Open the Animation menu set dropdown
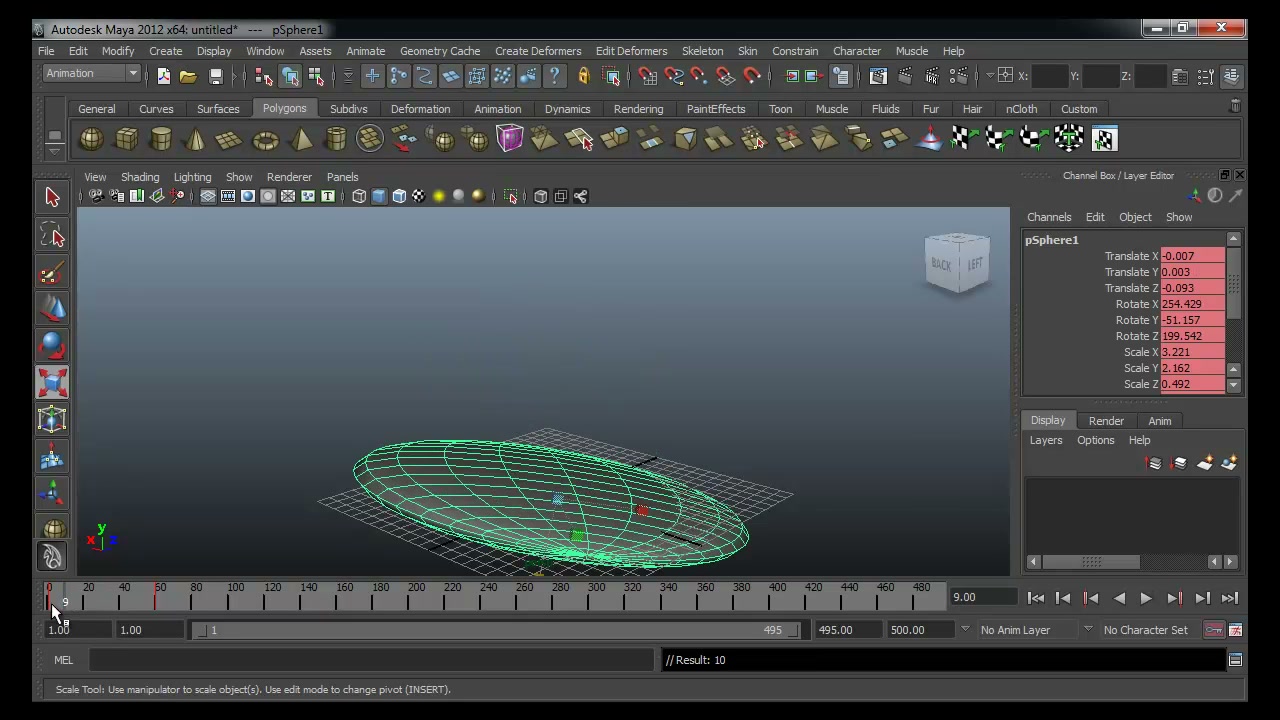Viewport: 1280px width, 720px height. (91, 74)
